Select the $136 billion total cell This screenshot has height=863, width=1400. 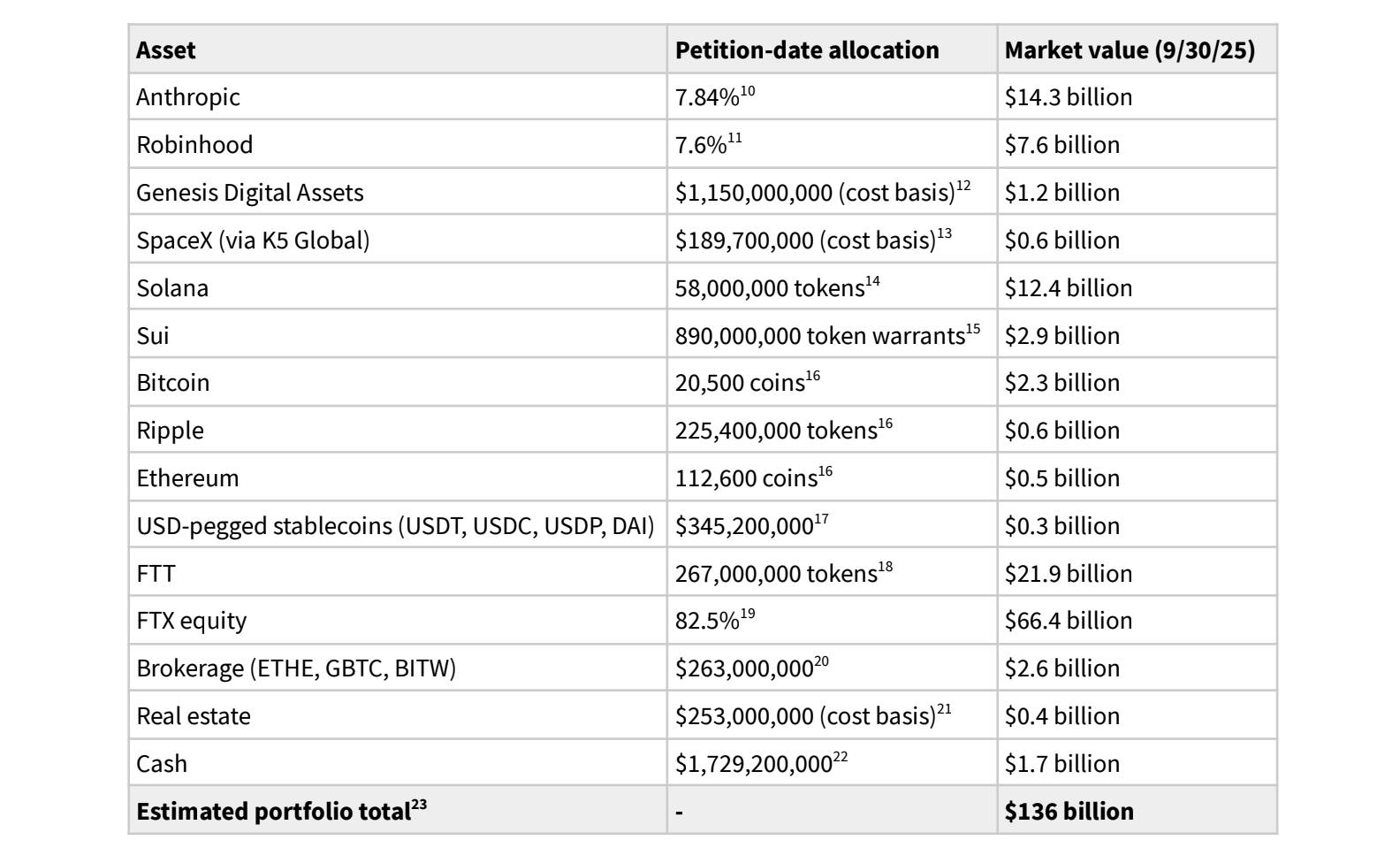click(1069, 812)
